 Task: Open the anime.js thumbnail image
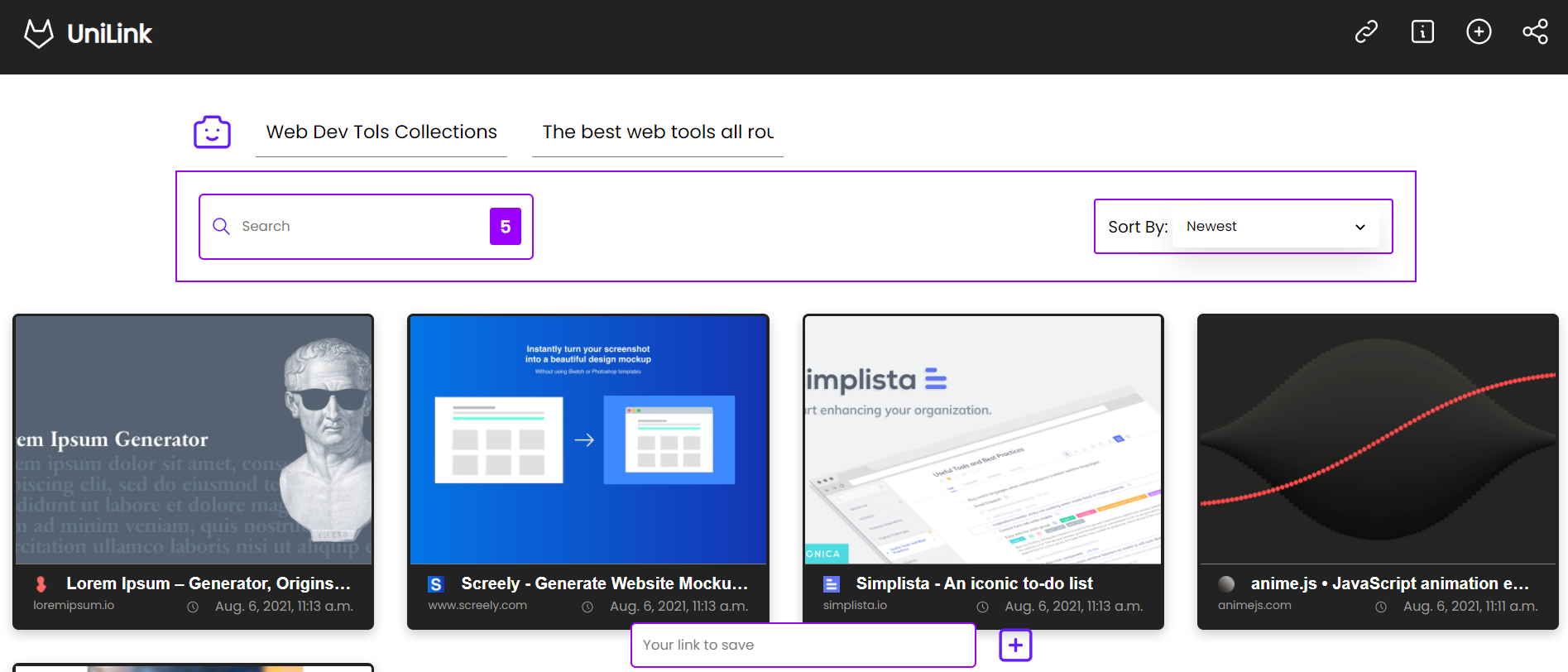pos(1378,440)
